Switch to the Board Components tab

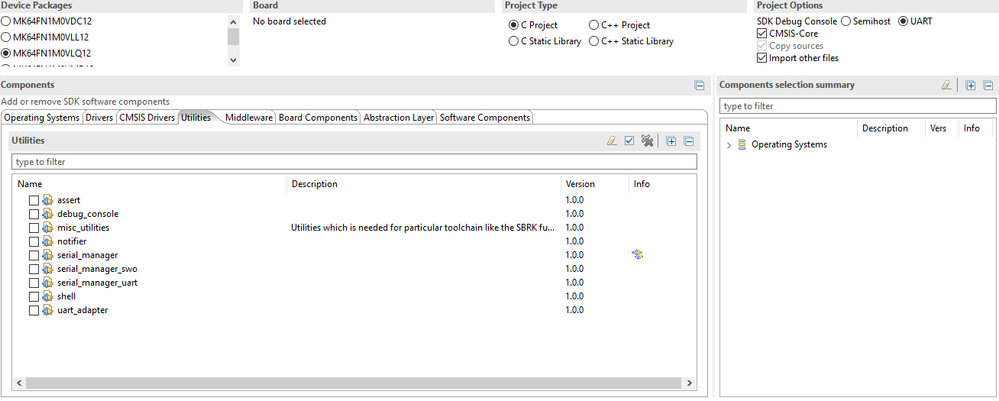pyautogui.click(x=318, y=118)
